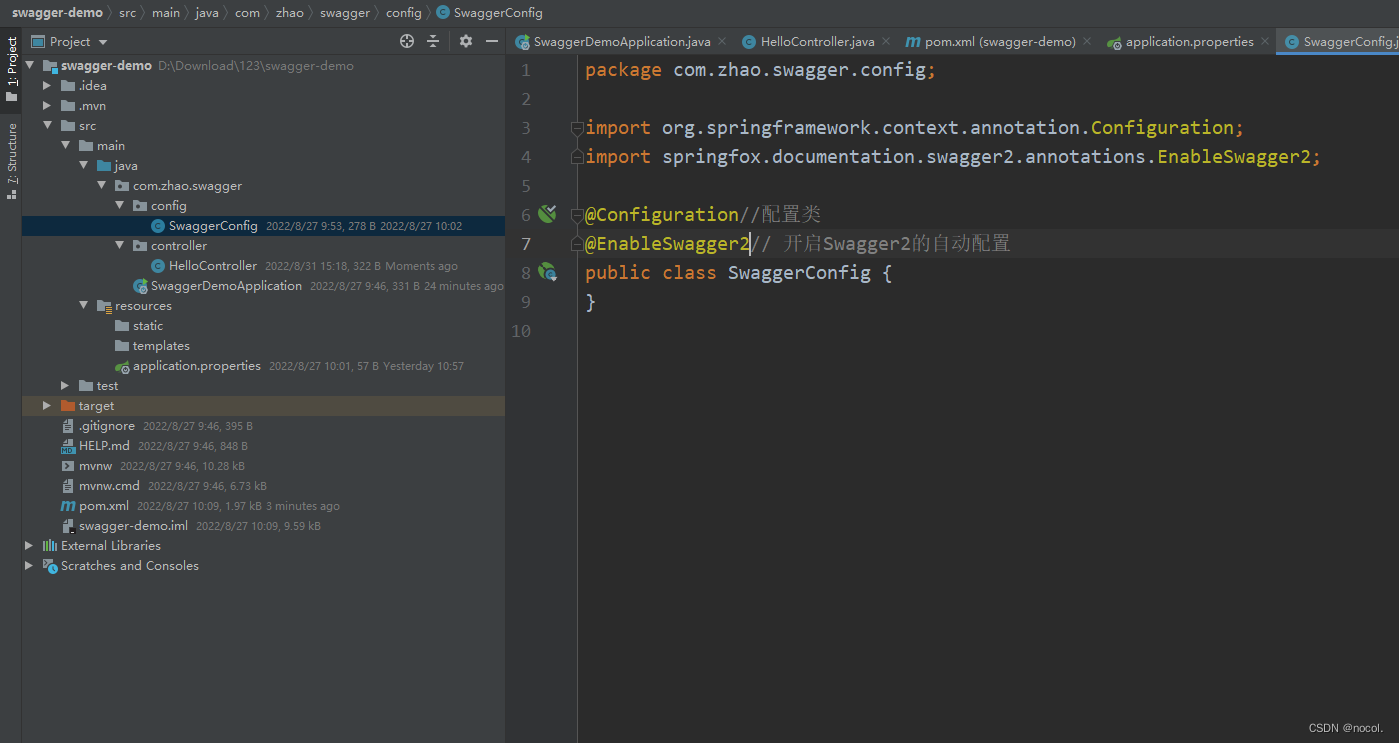Select the static folder
This screenshot has width=1399, height=743.
pos(147,326)
